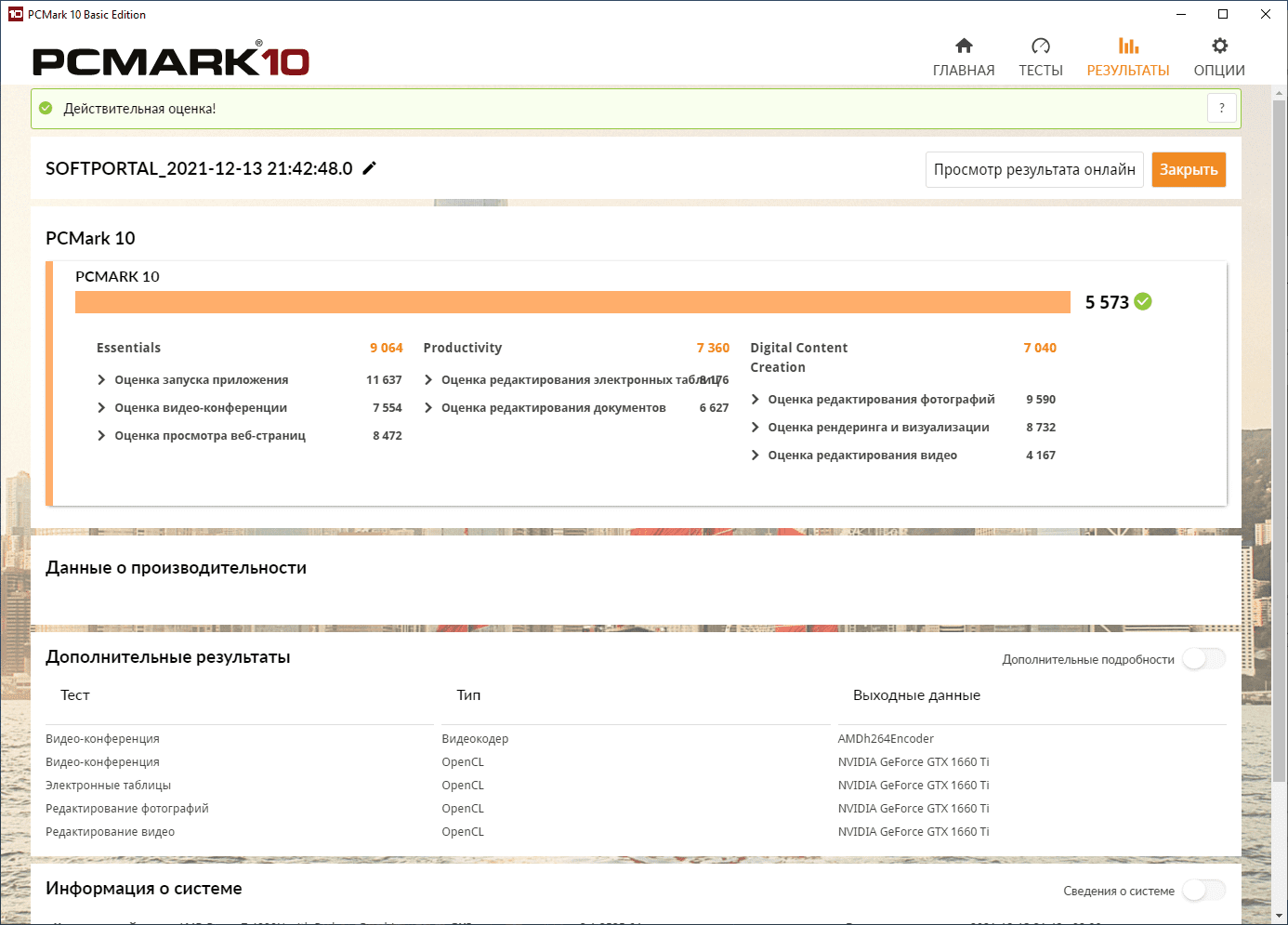Expand Оценка редактирования фотографий

756,400
